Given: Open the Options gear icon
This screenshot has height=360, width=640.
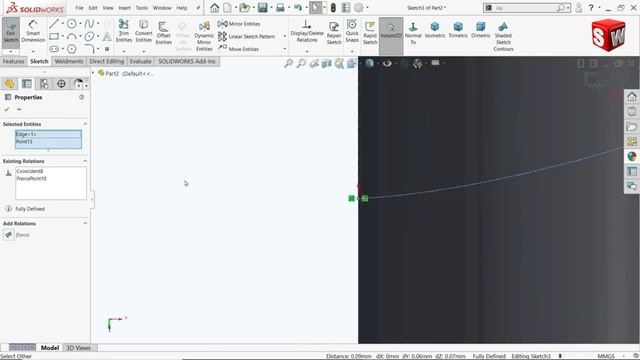Looking at the screenshot, I should pyautogui.click(x=358, y=7).
